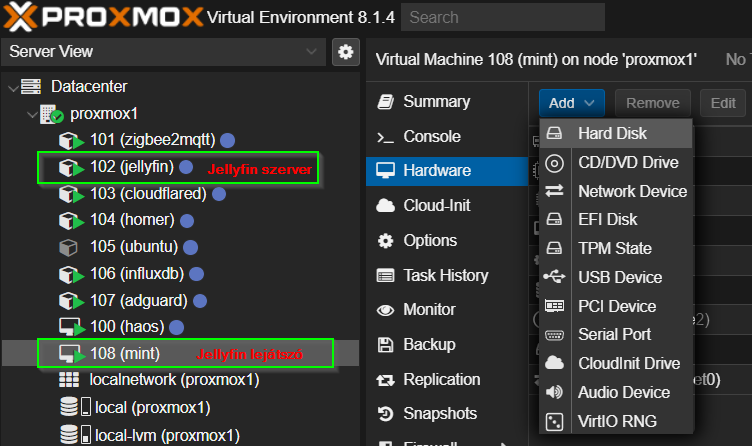Screen dimensions: 752x446
Task: Open the Server View dropdown
Action: (164, 52)
